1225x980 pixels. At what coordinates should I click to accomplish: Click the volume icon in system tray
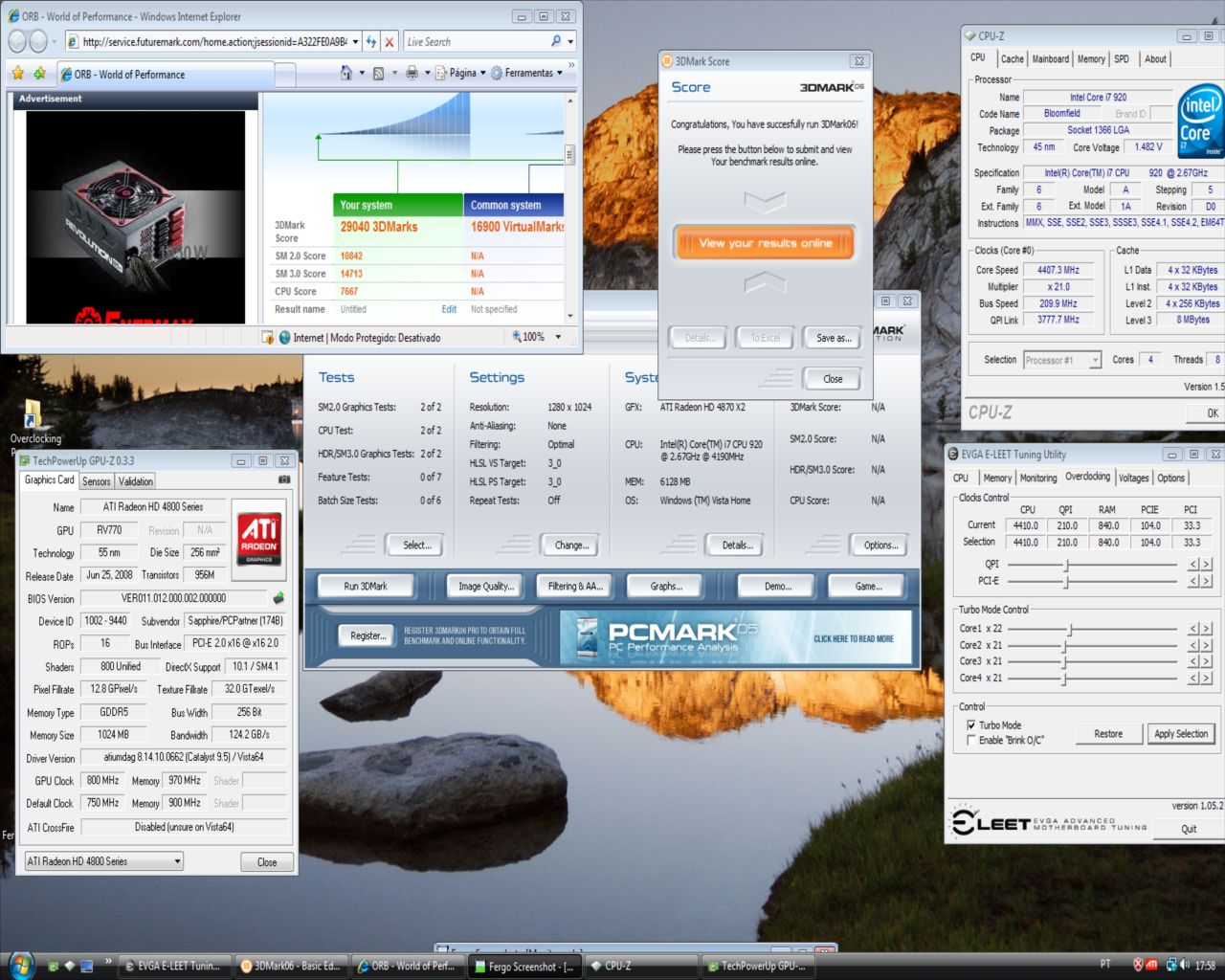click(x=1186, y=965)
